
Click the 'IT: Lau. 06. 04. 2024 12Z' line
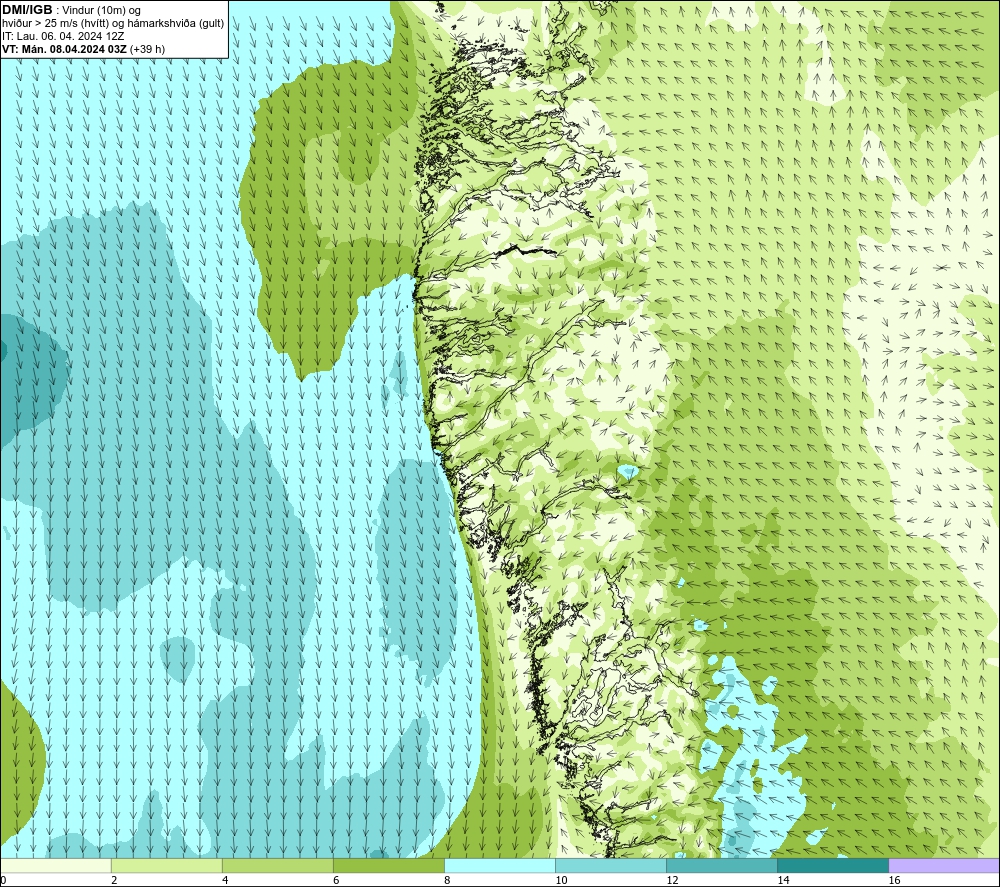63,36
